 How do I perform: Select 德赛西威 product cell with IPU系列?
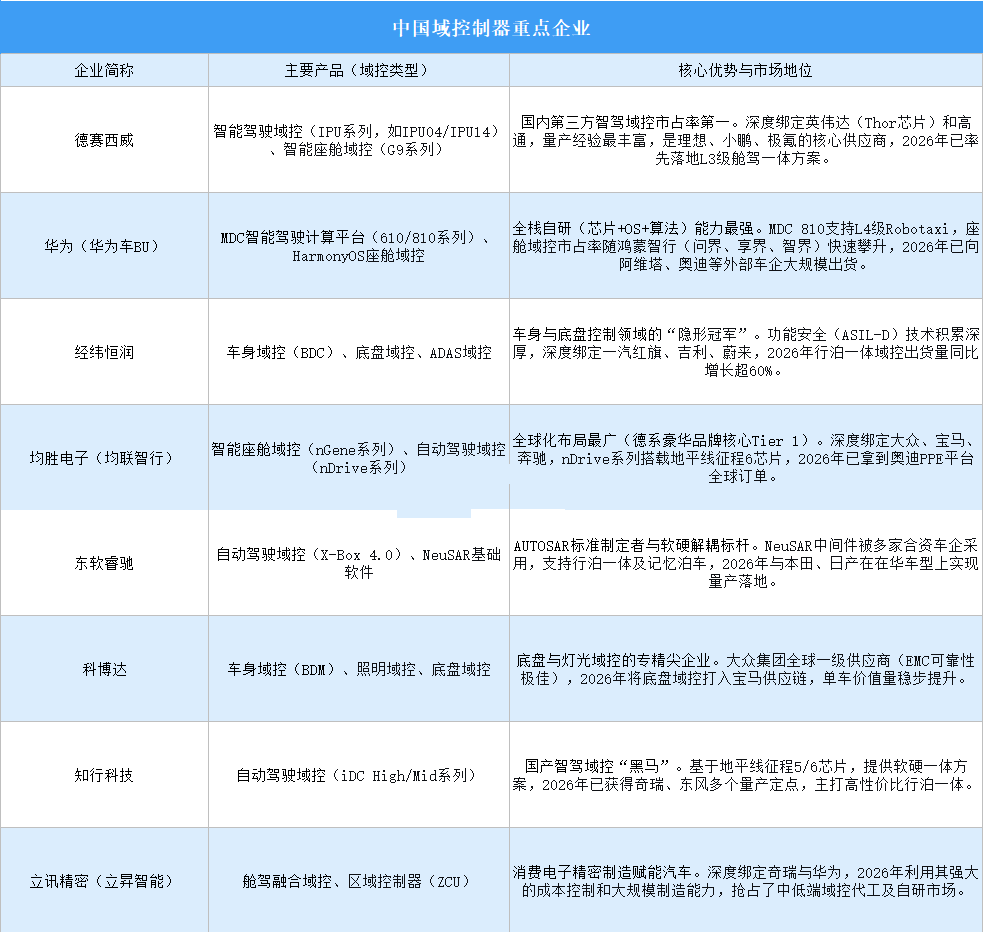pos(359,140)
